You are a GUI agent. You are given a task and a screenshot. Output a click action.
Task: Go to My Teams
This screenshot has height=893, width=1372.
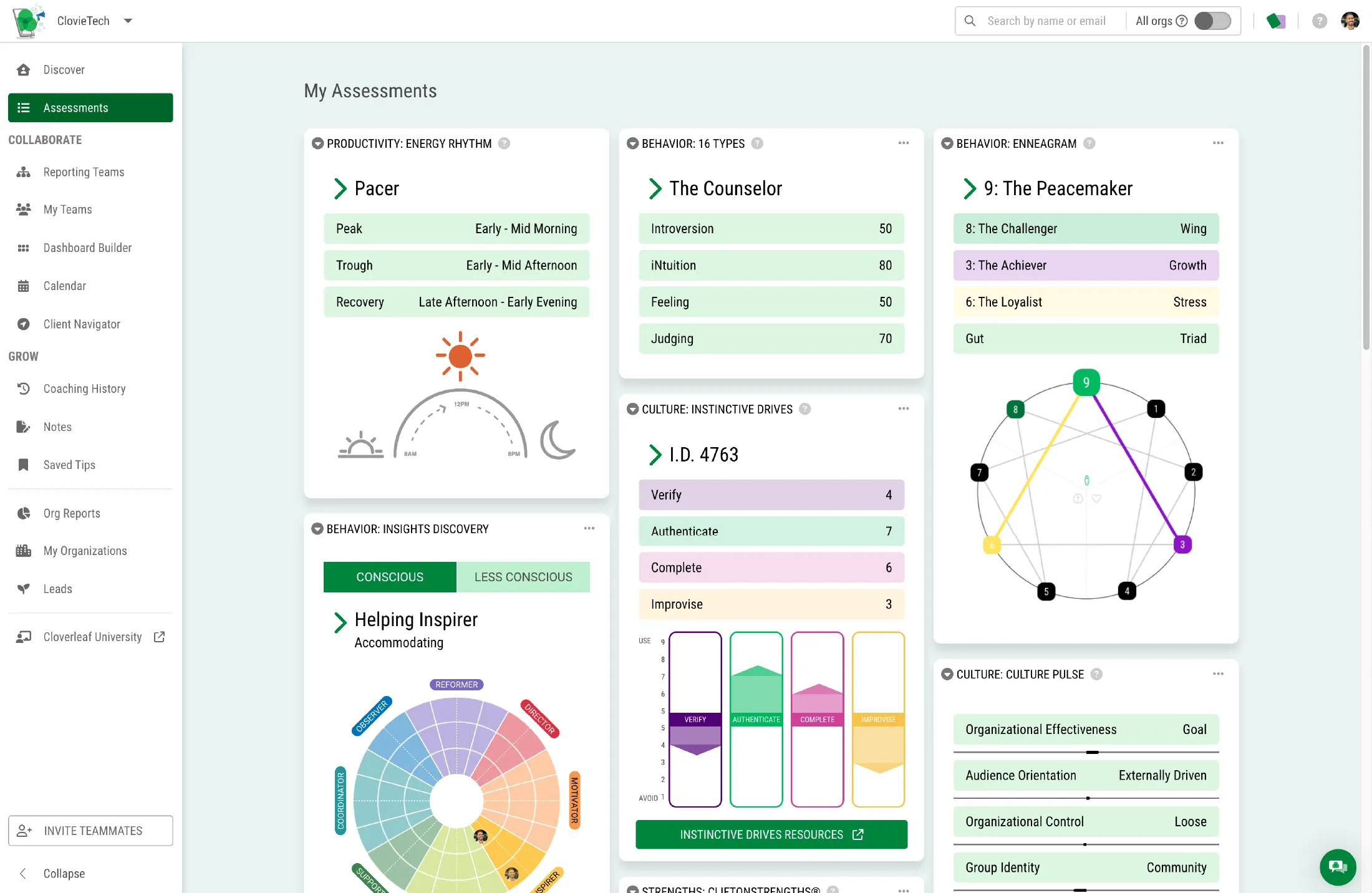tap(67, 210)
